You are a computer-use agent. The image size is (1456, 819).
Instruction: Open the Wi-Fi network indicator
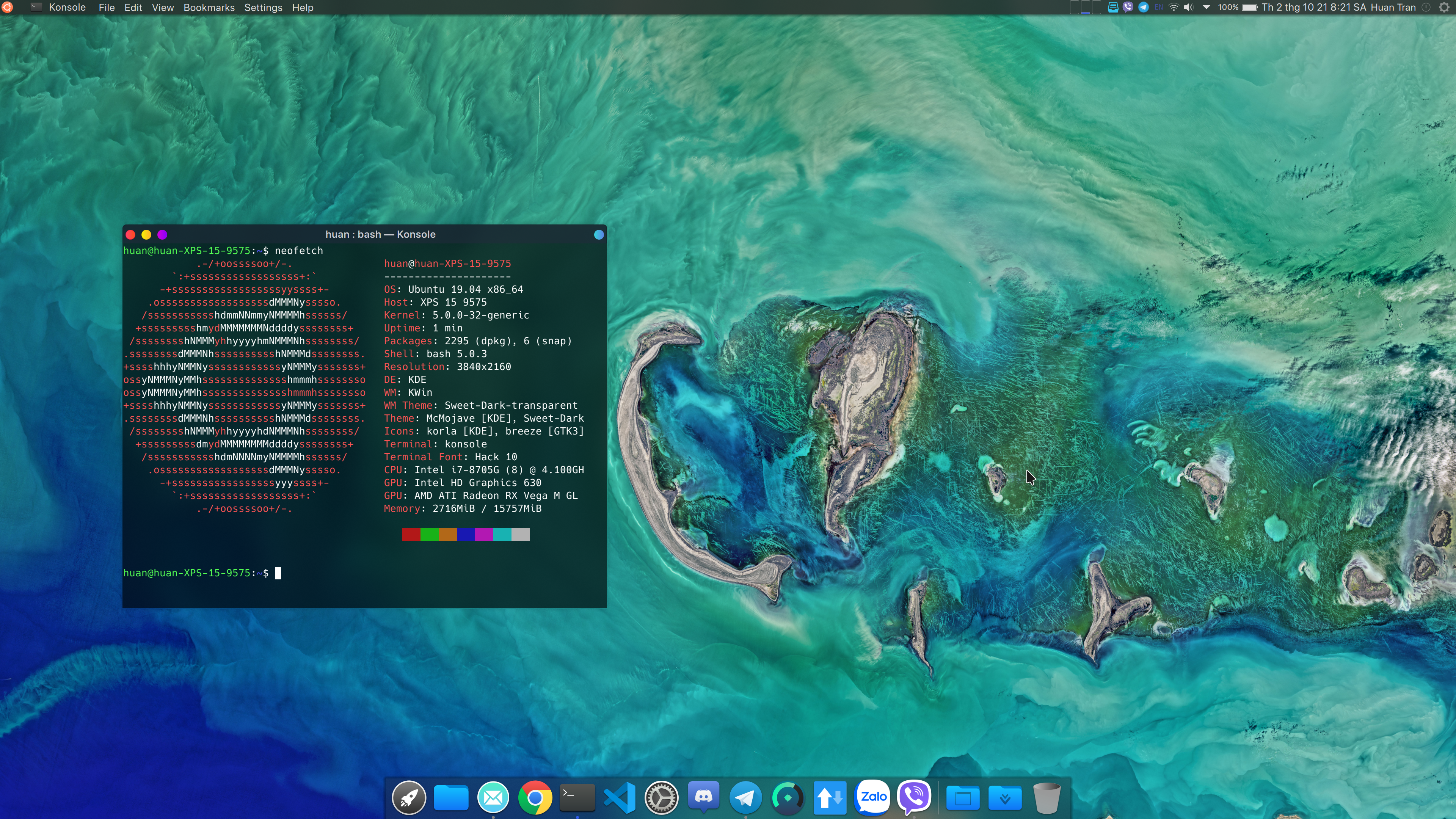[1174, 7]
